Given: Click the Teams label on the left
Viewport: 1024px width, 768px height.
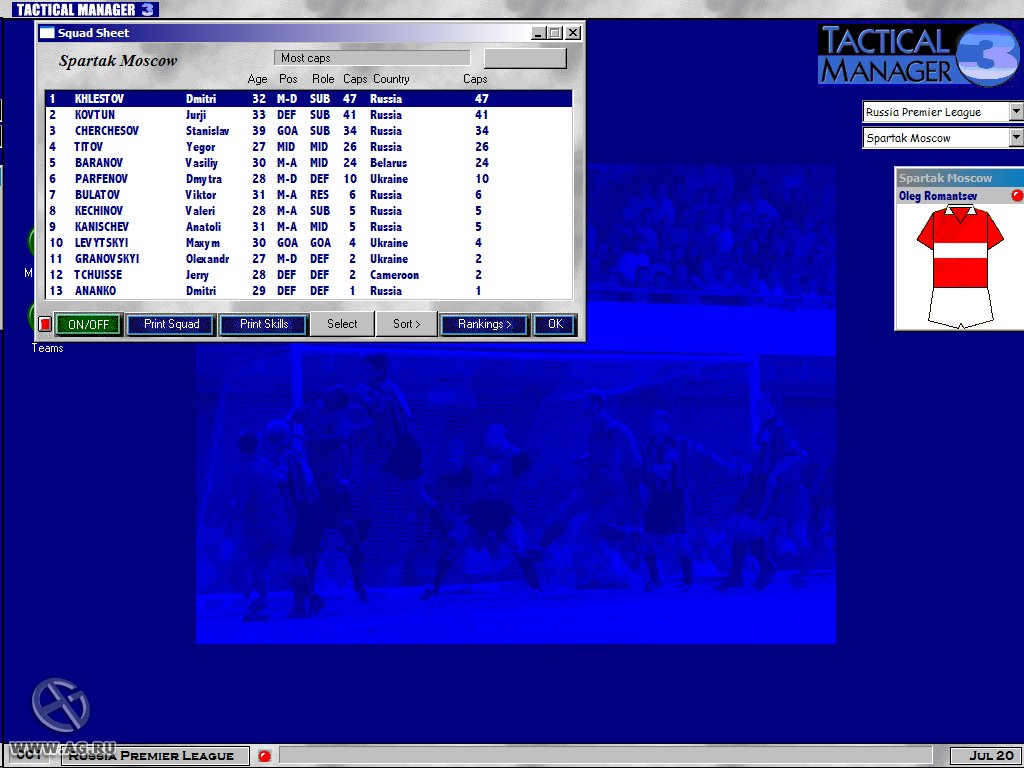Looking at the screenshot, I should [x=48, y=348].
